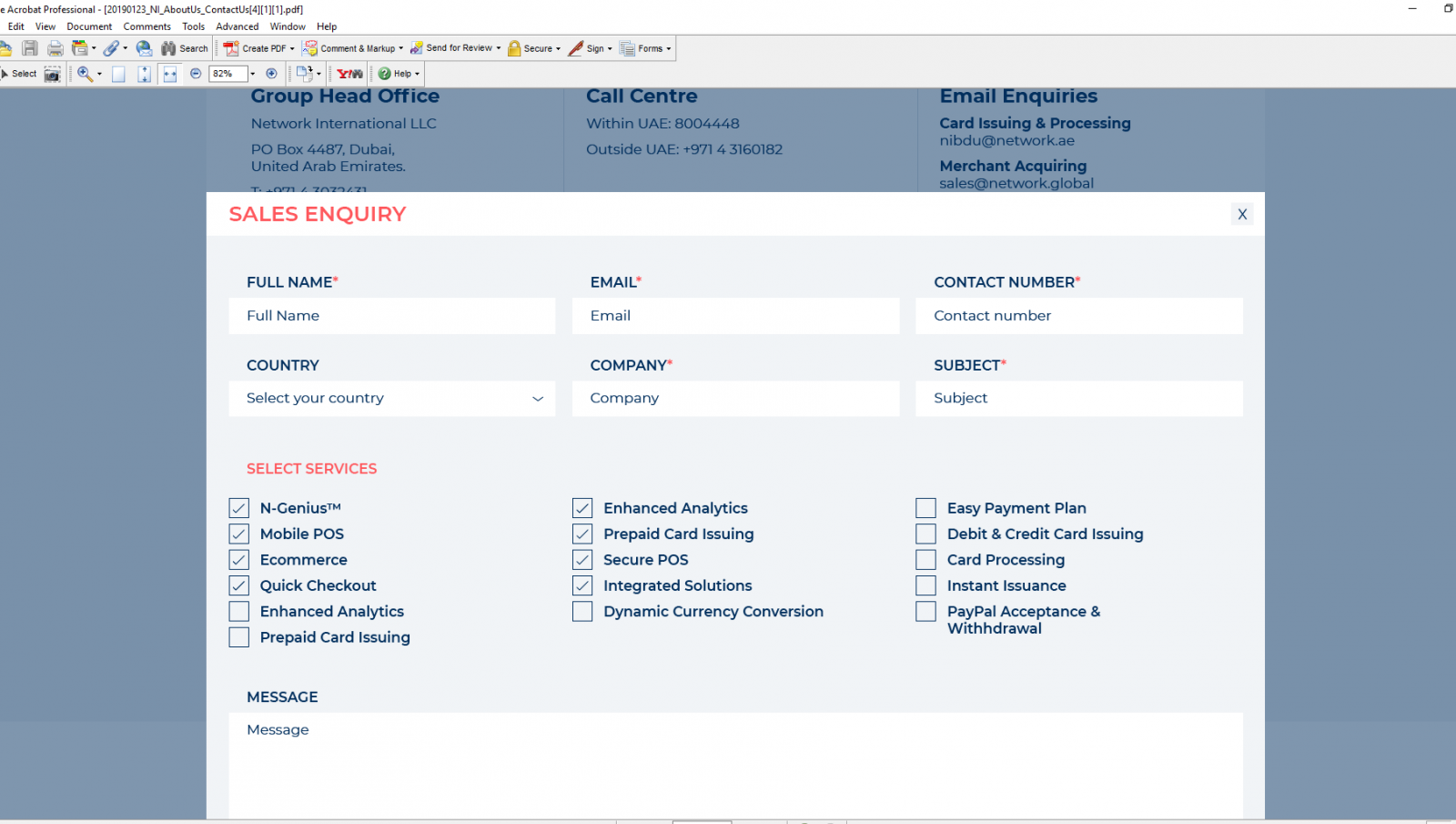1456x824 pixels.
Task: Expand the Sign dropdown arrow
Action: click(x=610, y=49)
